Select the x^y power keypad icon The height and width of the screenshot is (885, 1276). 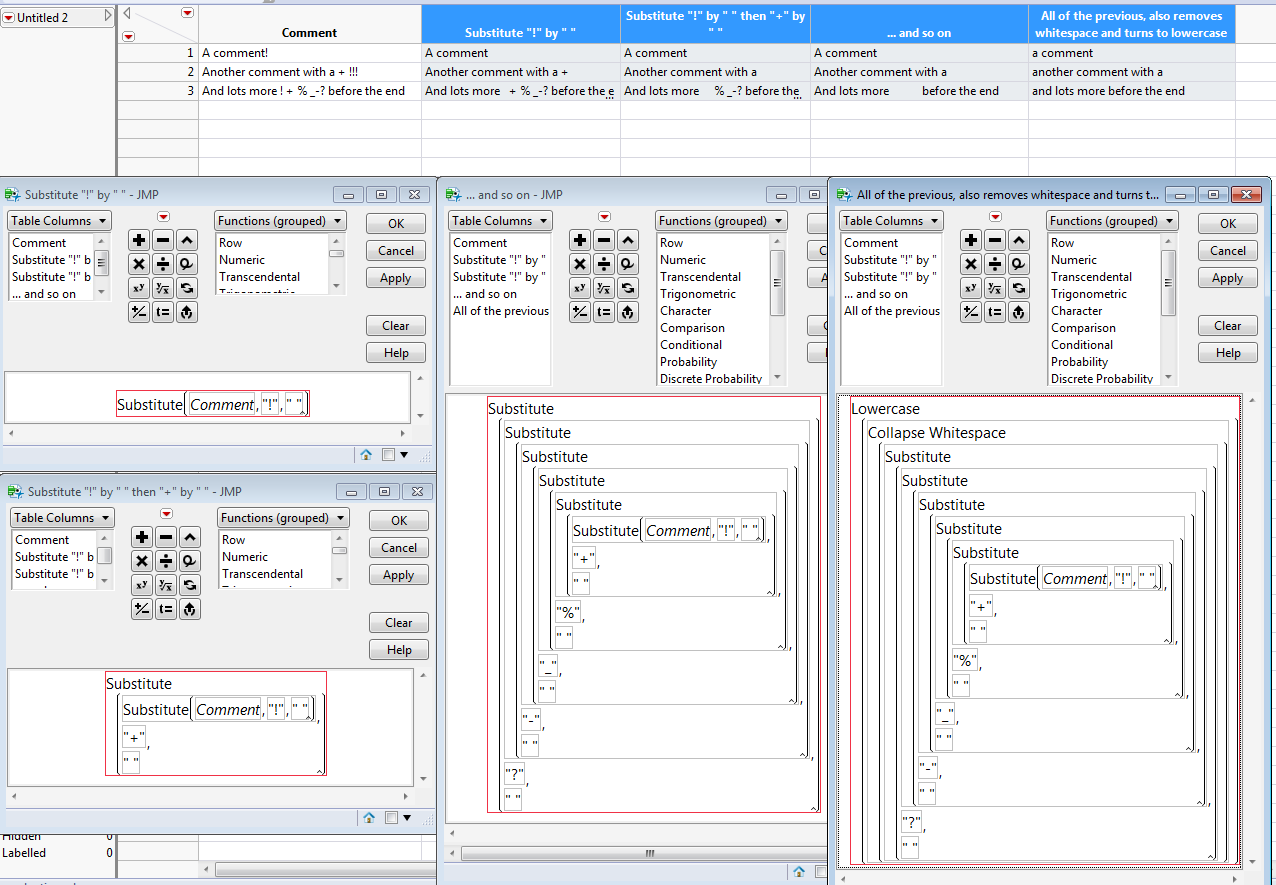pos(141,288)
